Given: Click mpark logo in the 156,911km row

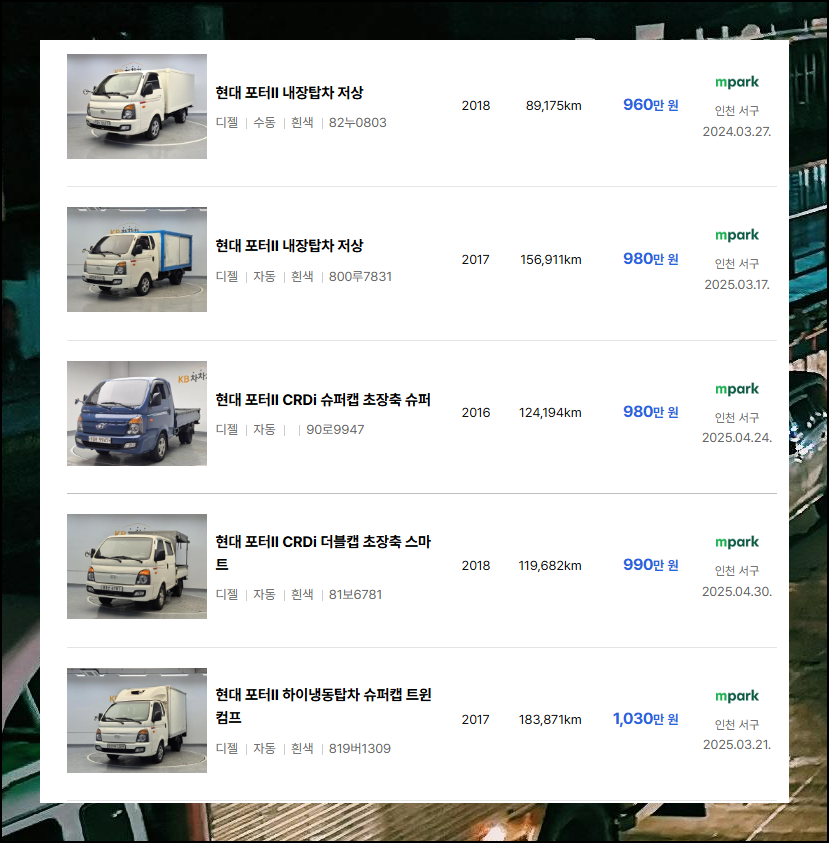Looking at the screenshot, I should [x=737, y=235].
